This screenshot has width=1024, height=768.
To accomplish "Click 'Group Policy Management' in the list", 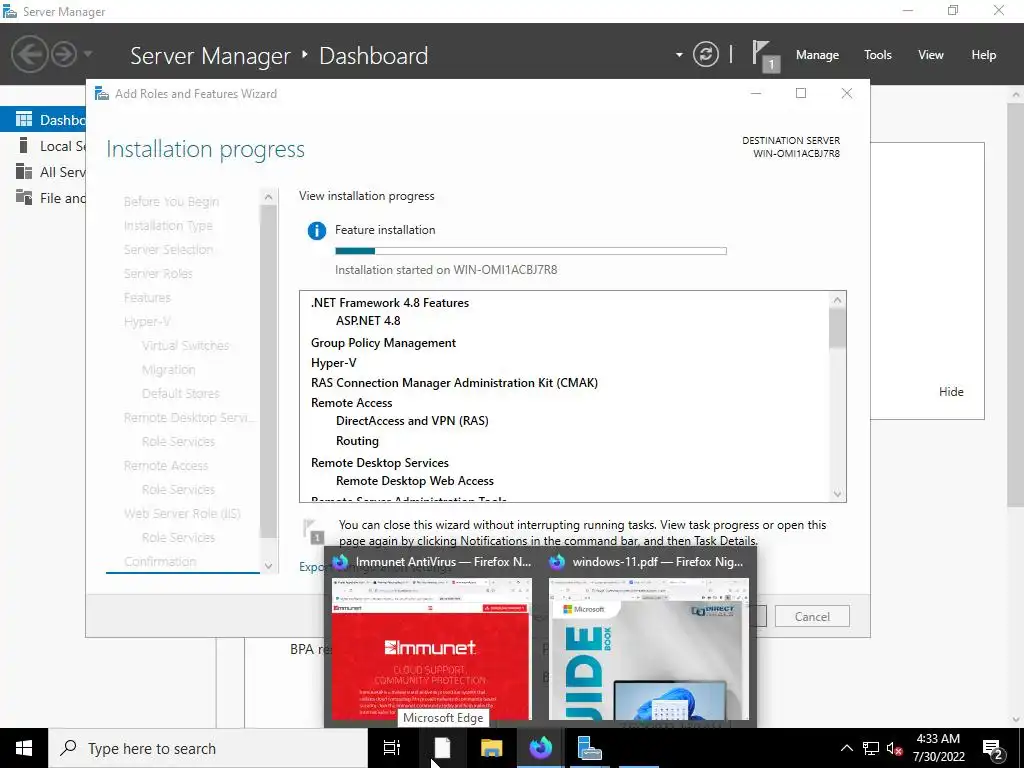I will (383, 343).
